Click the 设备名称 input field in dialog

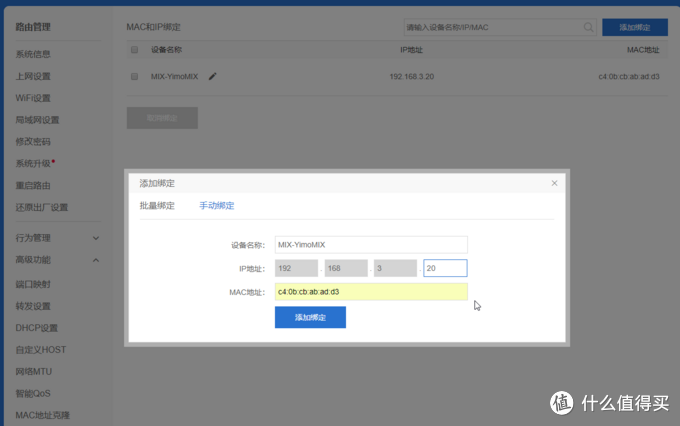pos(371,245)
